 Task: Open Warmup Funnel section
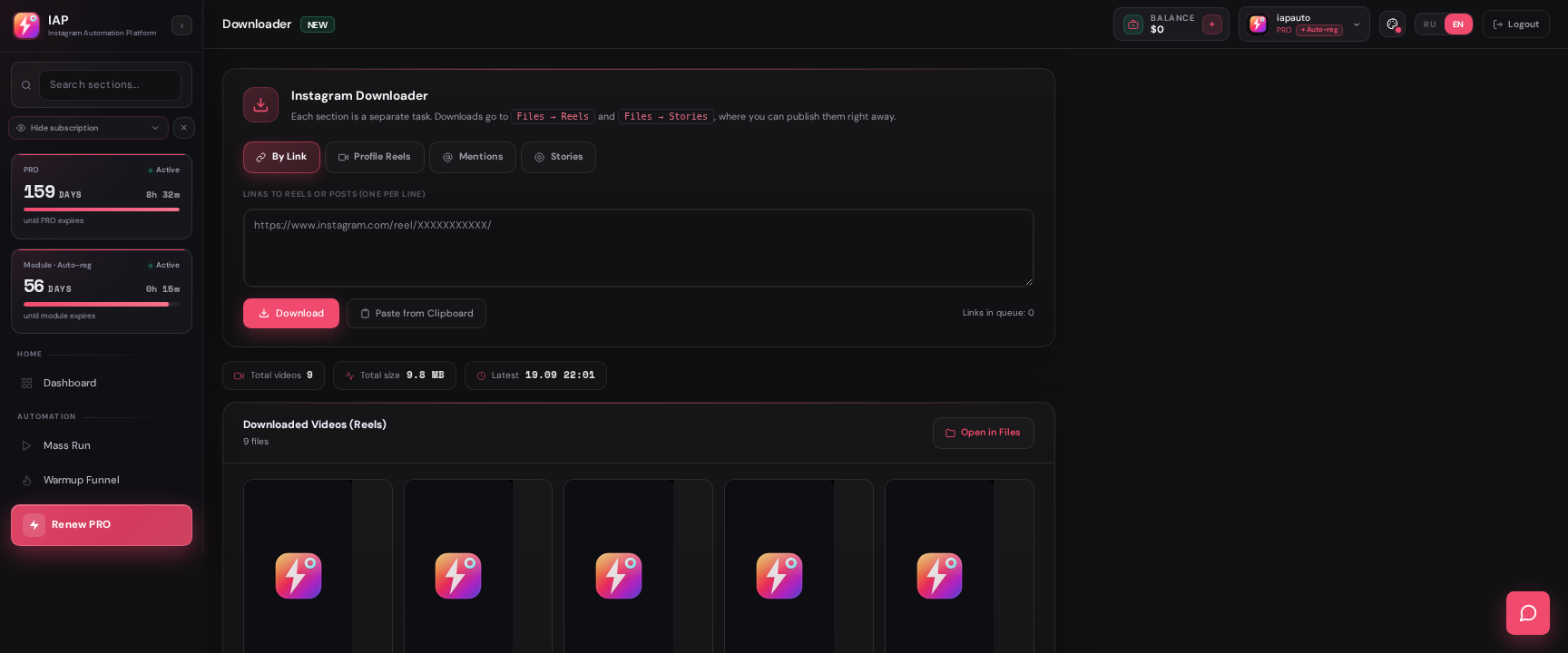click(102, 480)
